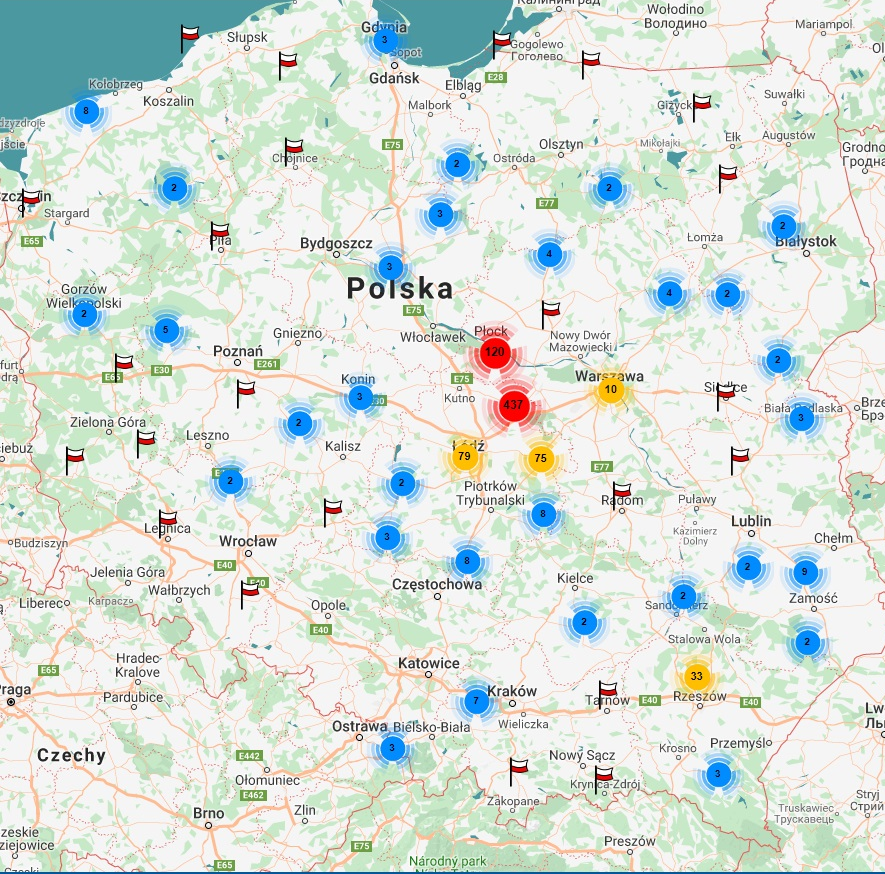Click the red 120 cluster near Płock
885x874 pixels.
tap(494, 353)
